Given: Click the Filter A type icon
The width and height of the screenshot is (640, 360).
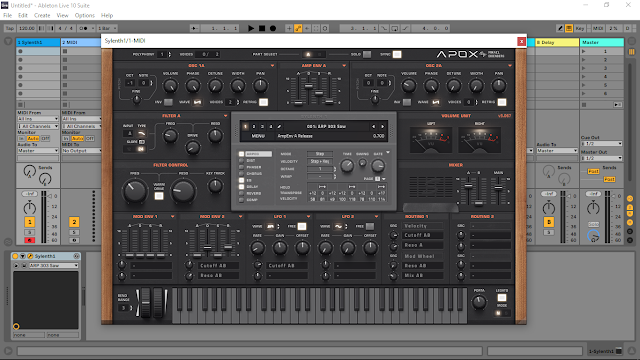Looking at the screenshot, I should tap(142, 133).
